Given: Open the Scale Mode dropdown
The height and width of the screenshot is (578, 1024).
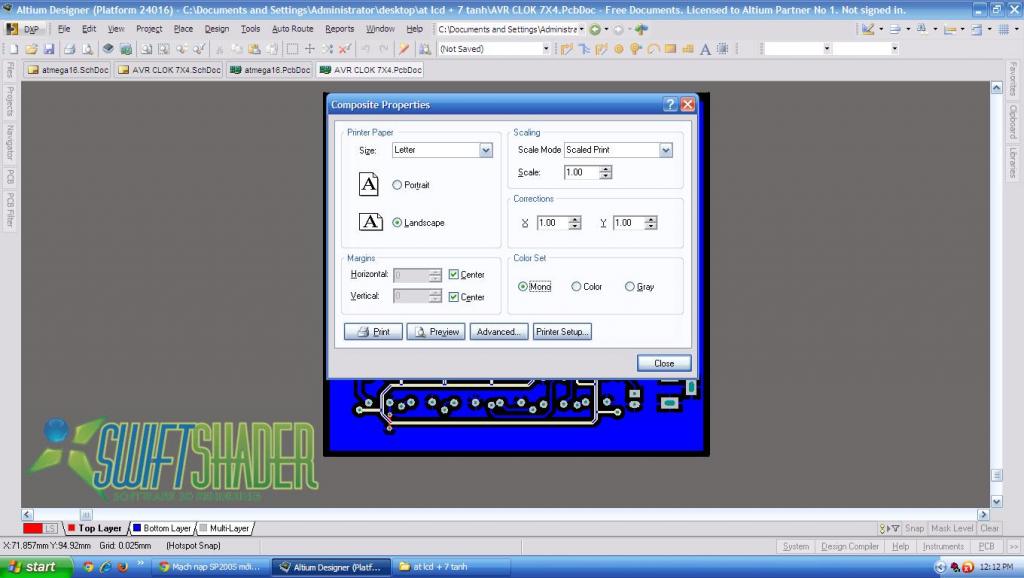Looking at the screenshot, I should 665,150.
